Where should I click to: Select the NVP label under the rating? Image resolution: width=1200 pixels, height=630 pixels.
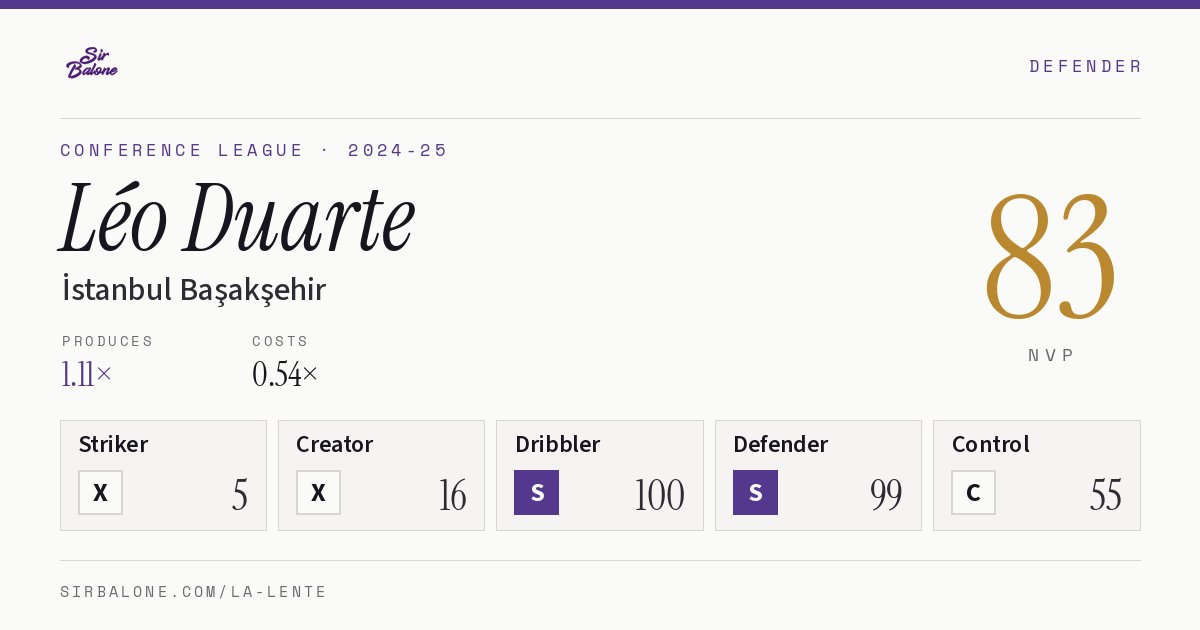1051,355
